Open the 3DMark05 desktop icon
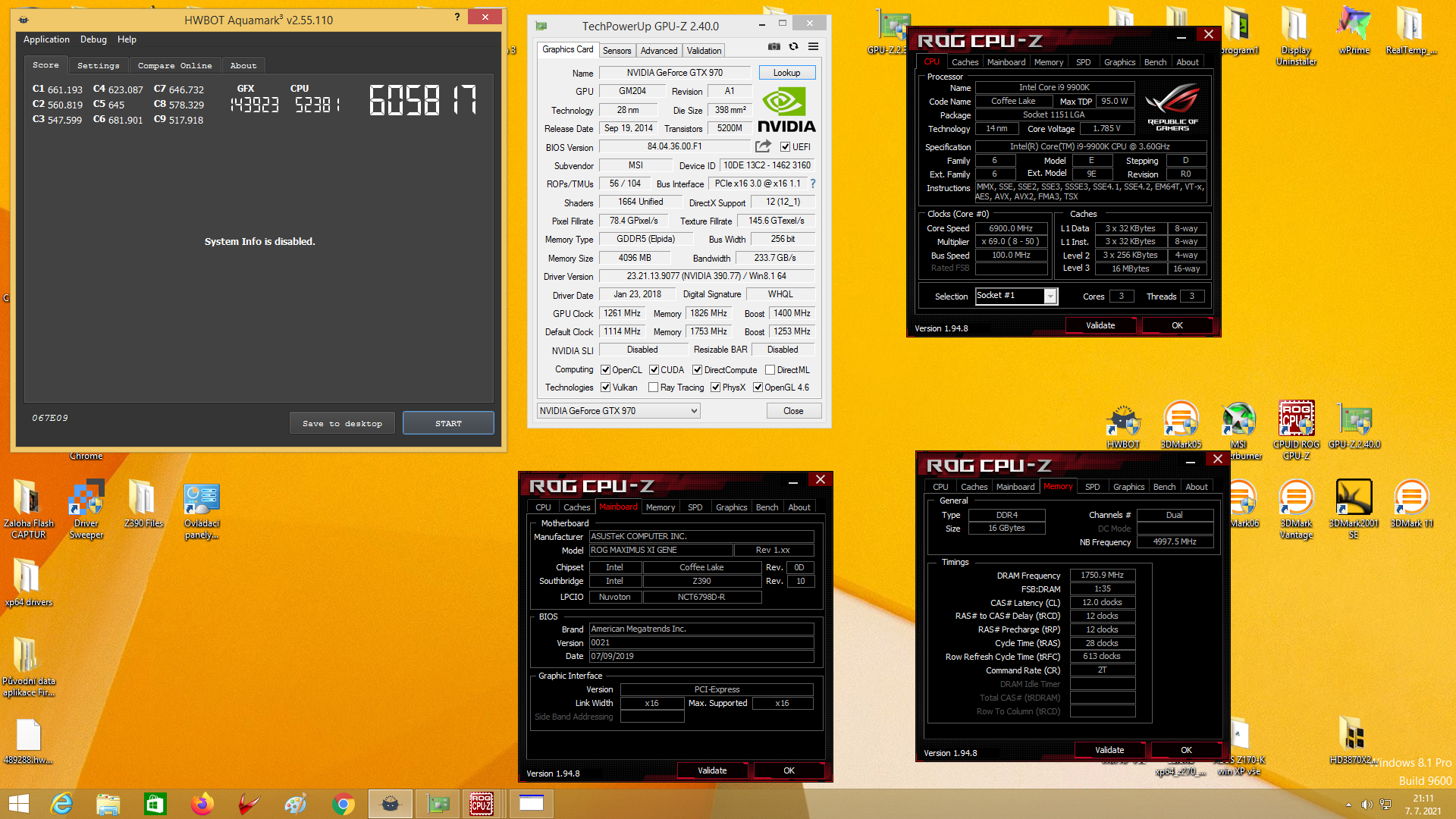Screen dimensions: 1456x819 (x=1181, y=425)
